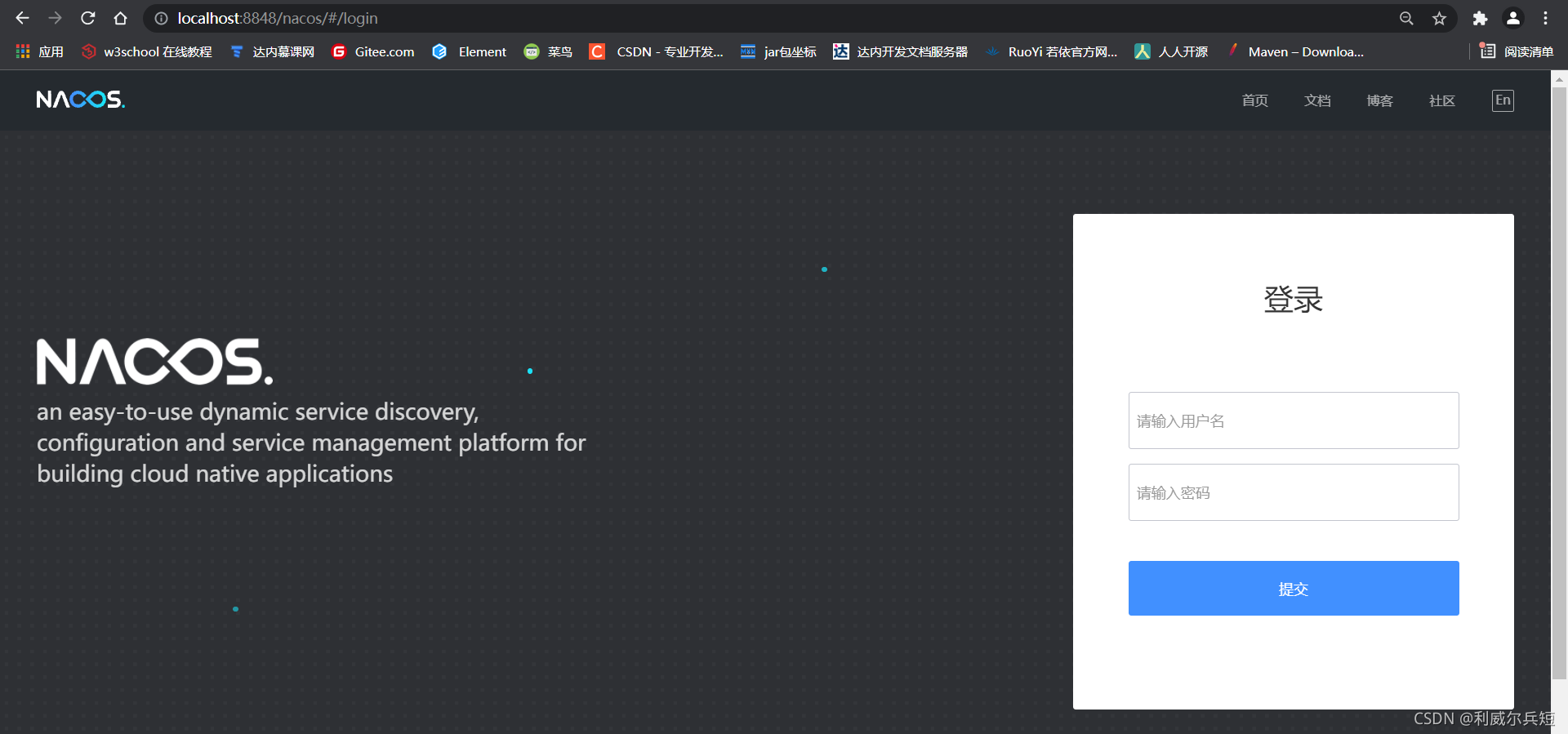Click the scrollbar up arrow
Image resolution: width=1568 pixels, height=734 pixels.
pyautogui.click(x=1559, y=78)
